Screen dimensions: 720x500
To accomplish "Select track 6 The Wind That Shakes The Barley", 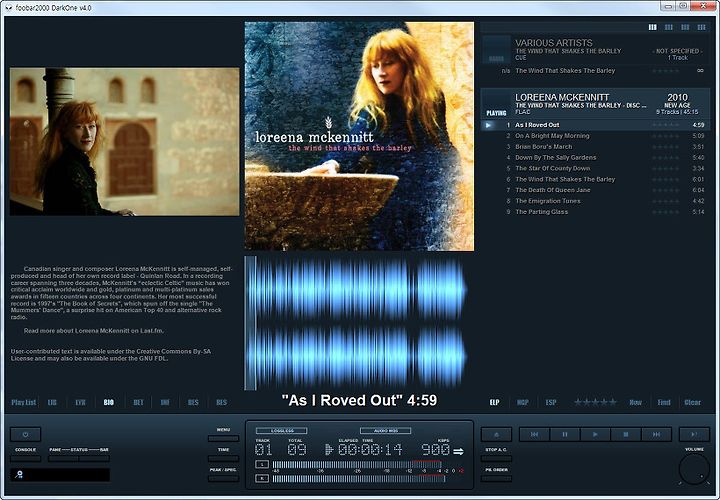I will click(595, 180).
